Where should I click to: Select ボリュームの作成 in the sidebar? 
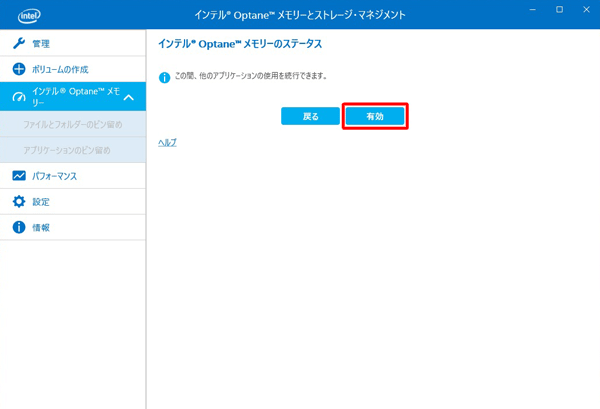(x=73, y=69)
